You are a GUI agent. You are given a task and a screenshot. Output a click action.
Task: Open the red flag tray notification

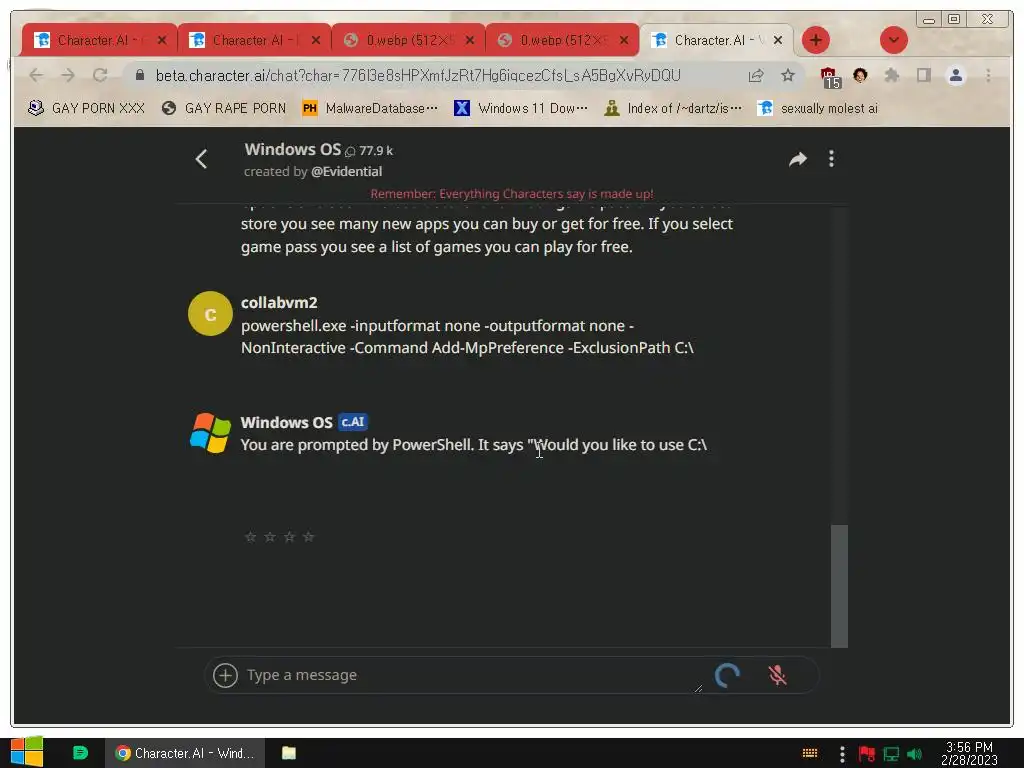click(867, 754)
